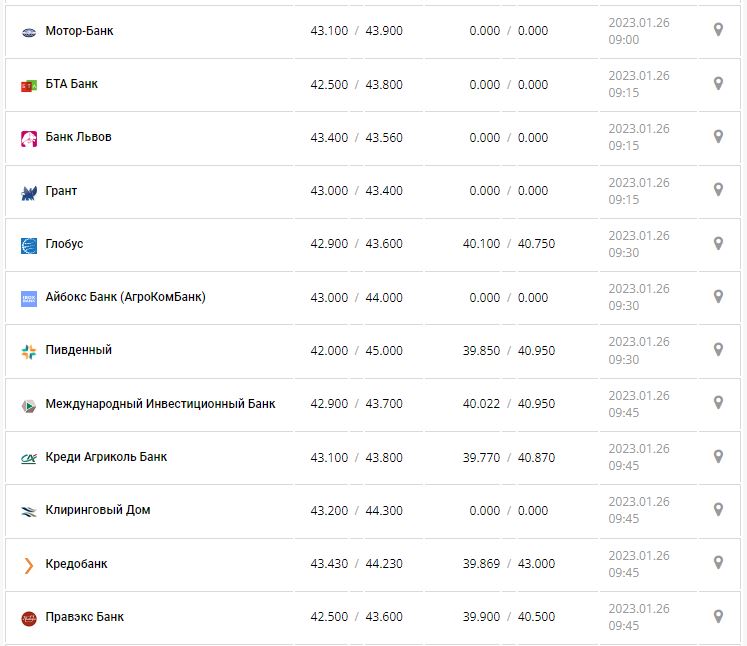Open map pin for Айбокс Банк row
Screen dimensions: 747x646
click(718, 297)
